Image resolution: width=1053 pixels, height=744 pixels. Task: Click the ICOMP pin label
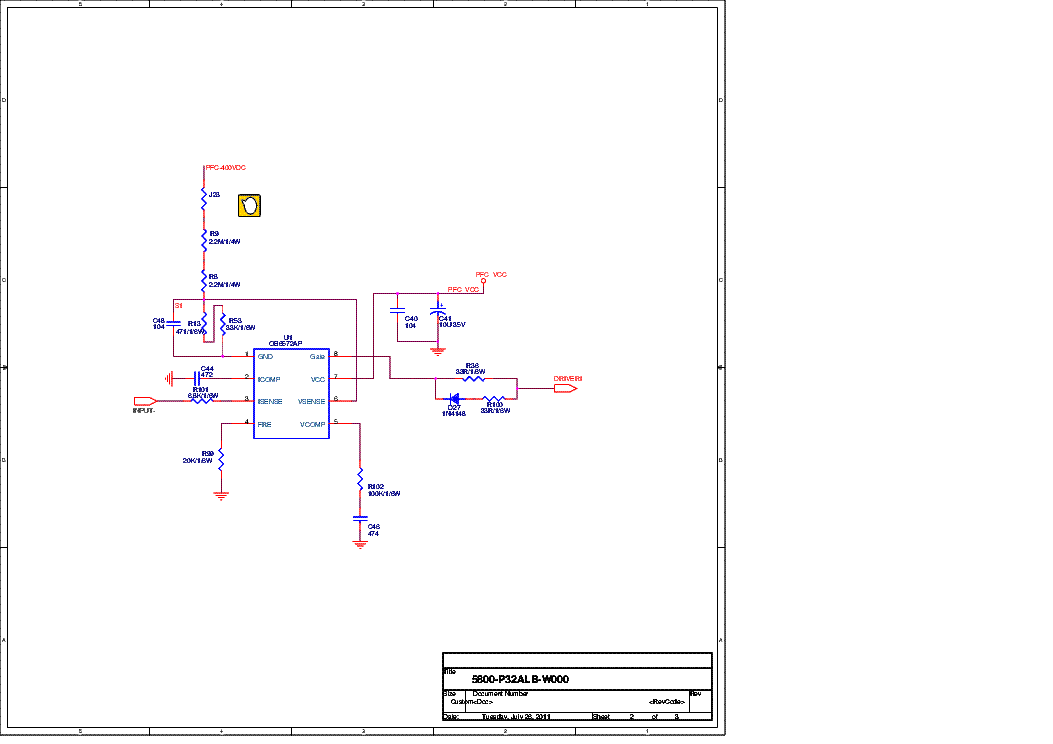point(269,379)
